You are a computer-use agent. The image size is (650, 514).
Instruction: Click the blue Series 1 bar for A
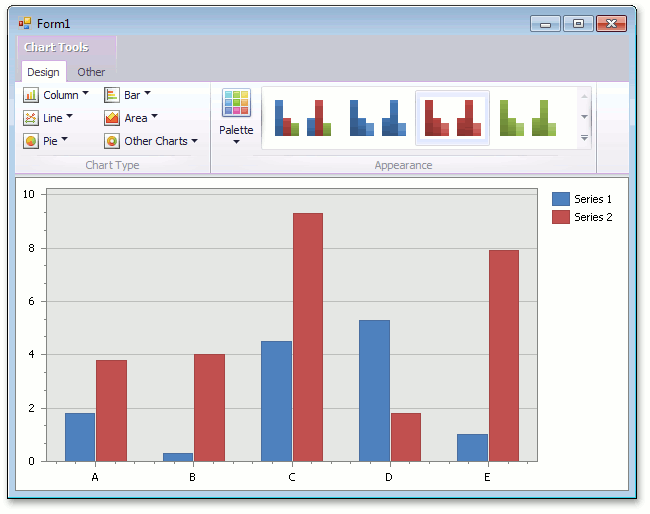pos(80,437)
